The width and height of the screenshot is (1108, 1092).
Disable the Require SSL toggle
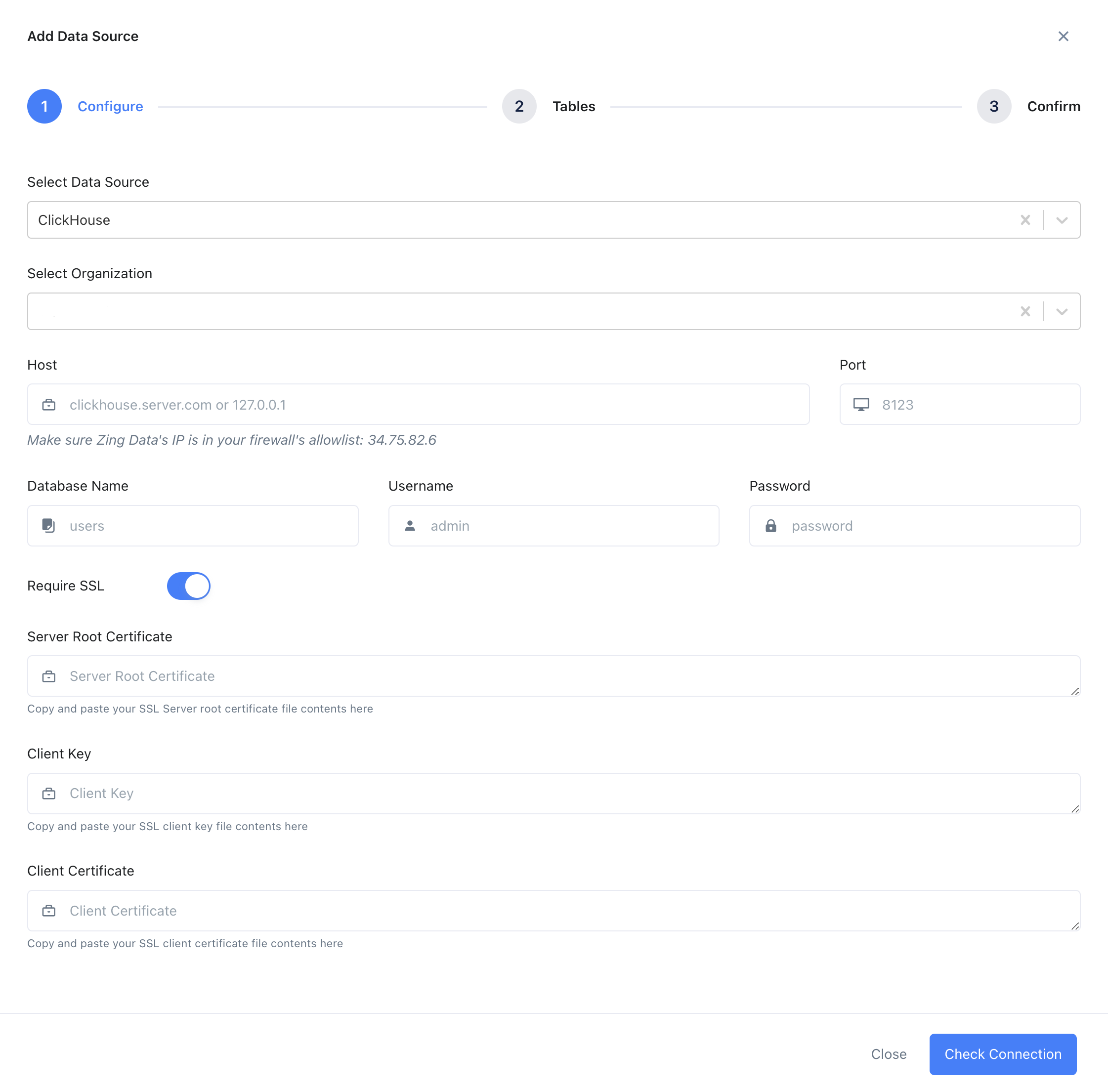189,586
